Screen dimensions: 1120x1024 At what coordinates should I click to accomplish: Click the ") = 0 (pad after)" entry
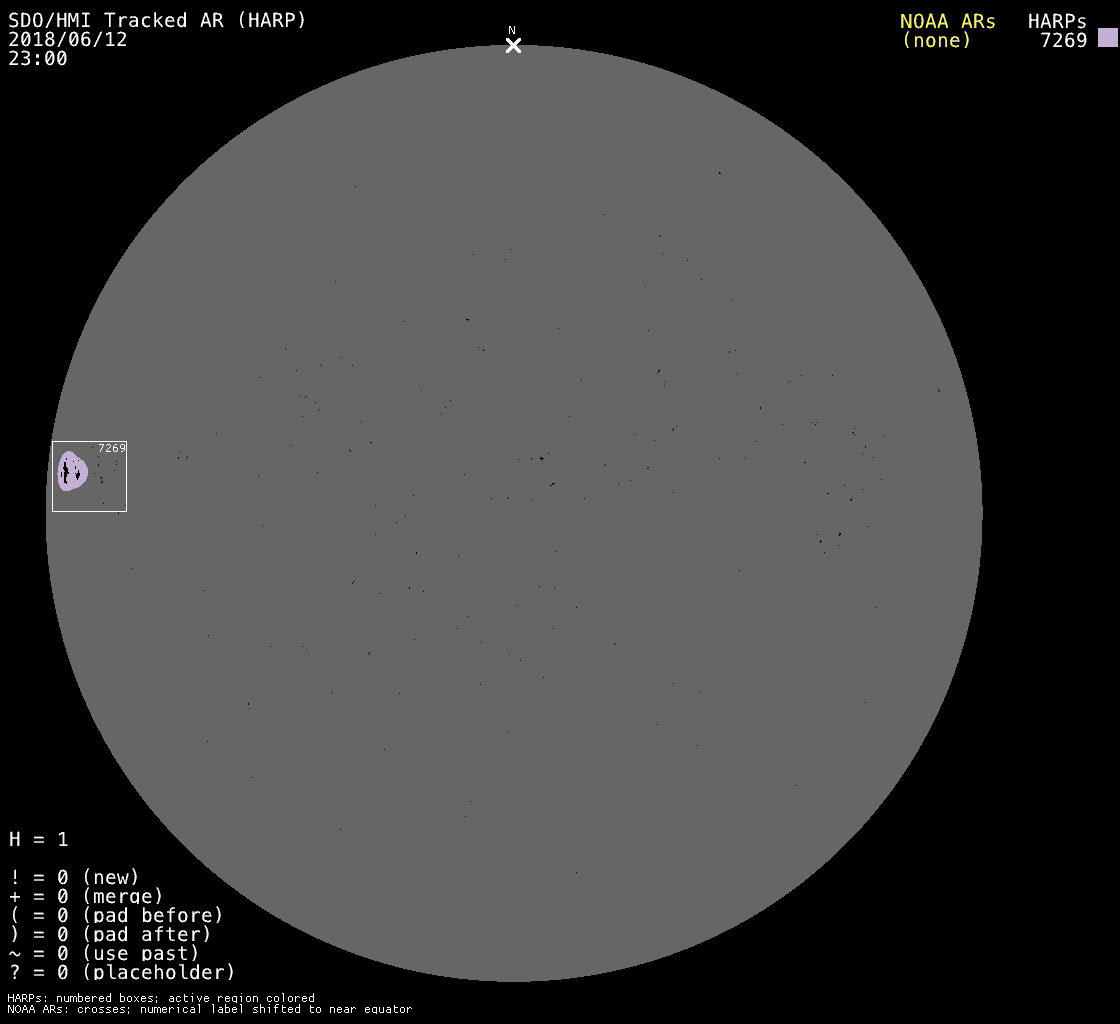point(110,934)
